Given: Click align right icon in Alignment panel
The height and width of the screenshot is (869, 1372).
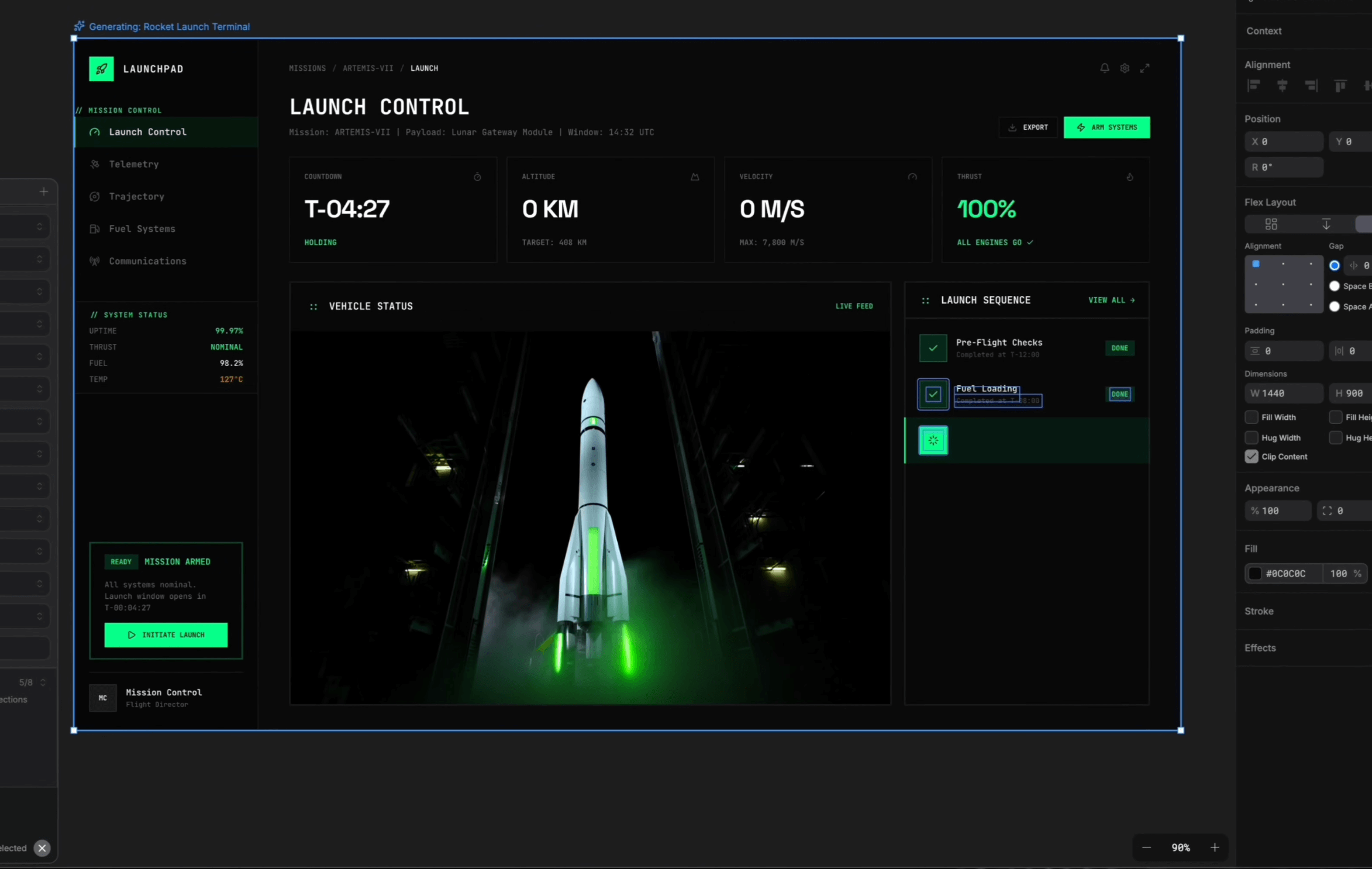Looking at the screenshot, I should tap(1311, 85).
